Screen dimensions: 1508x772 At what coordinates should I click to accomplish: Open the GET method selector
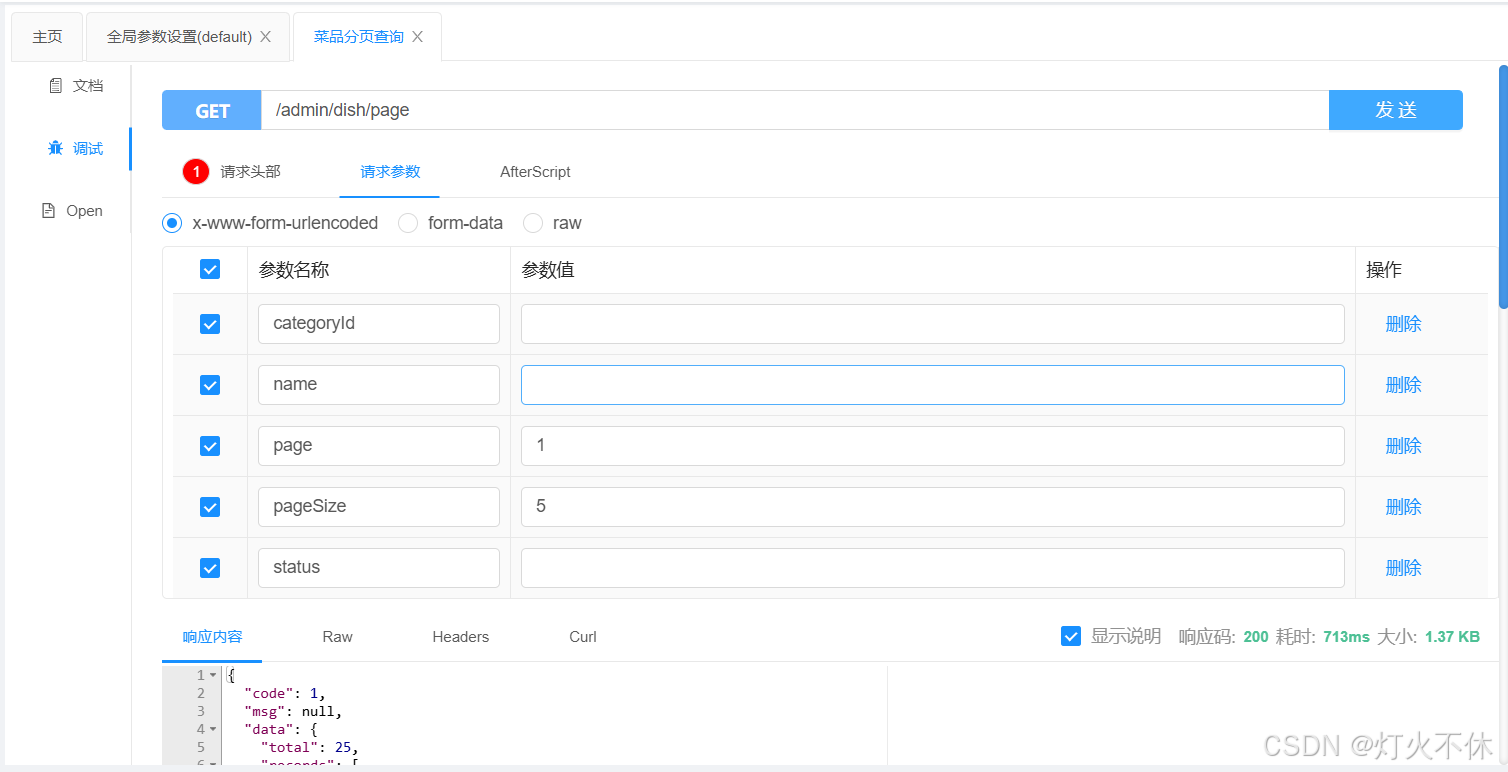coord(212,110)
